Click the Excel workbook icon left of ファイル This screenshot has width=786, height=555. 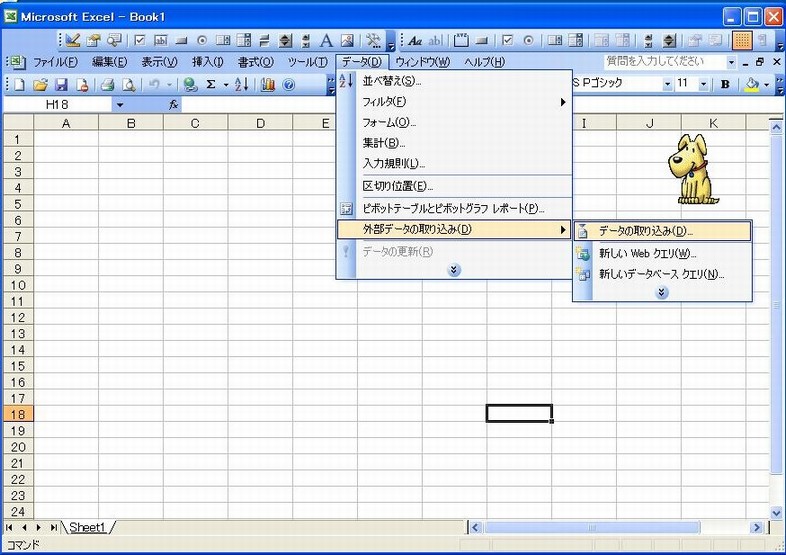pos(17,62)
